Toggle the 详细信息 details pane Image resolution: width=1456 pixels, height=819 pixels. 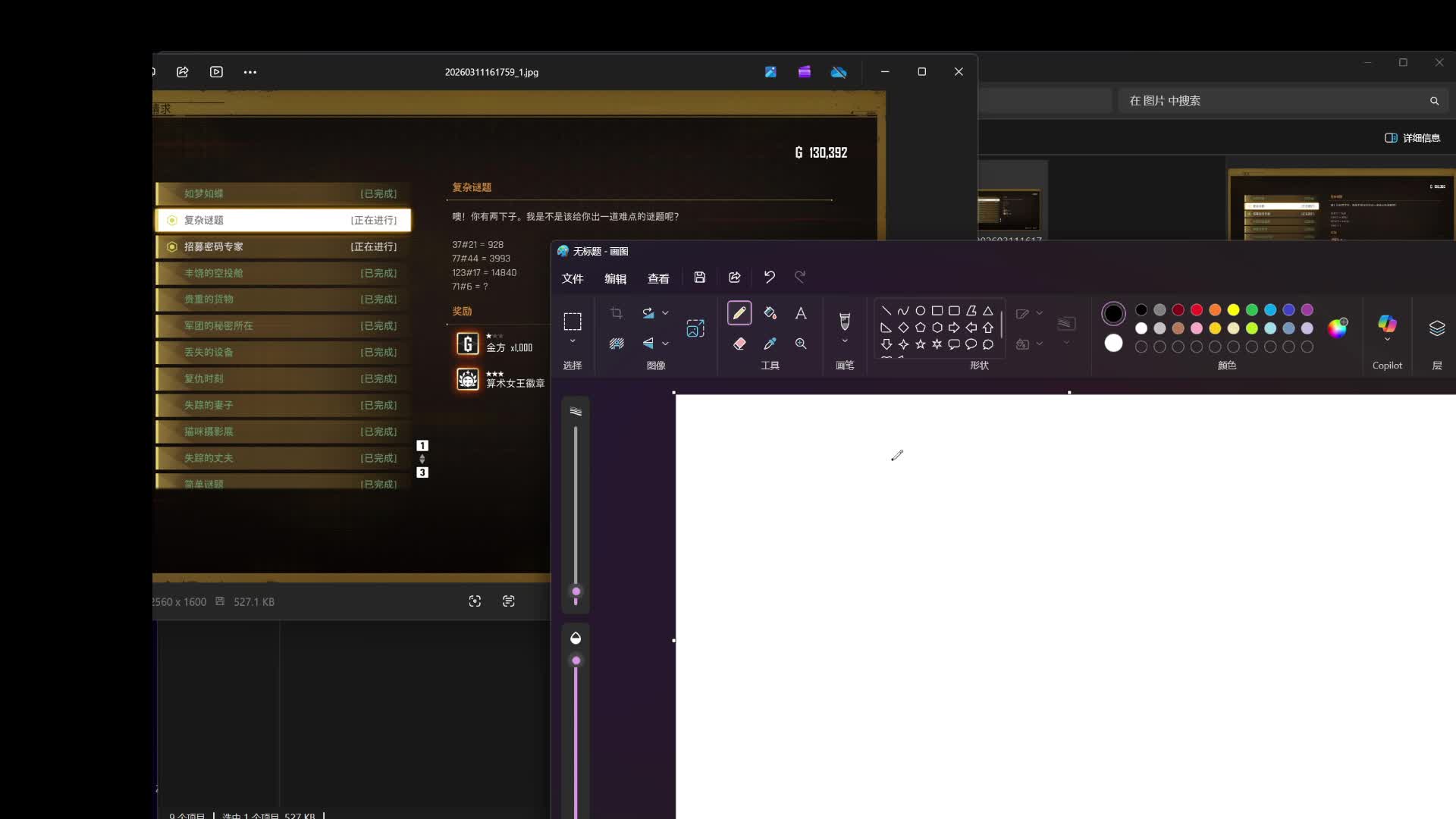[x=1412, y=138]
